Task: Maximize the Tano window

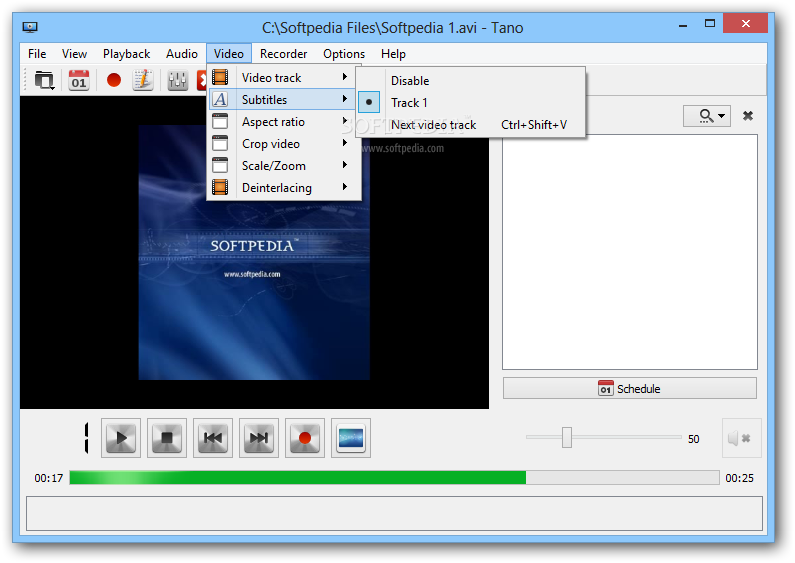Action: (710, 24)
